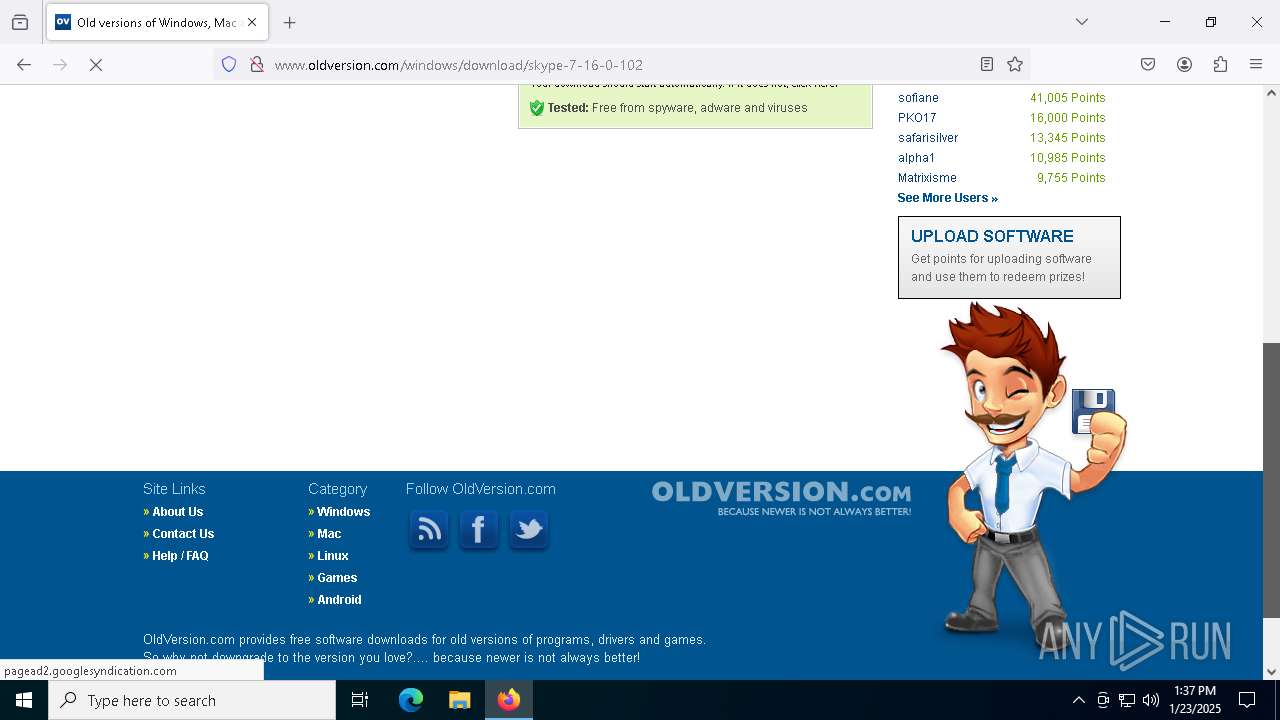The image size is (1280, 720).
Task: Open a new browser tab
Action: [x=290, y=22]
